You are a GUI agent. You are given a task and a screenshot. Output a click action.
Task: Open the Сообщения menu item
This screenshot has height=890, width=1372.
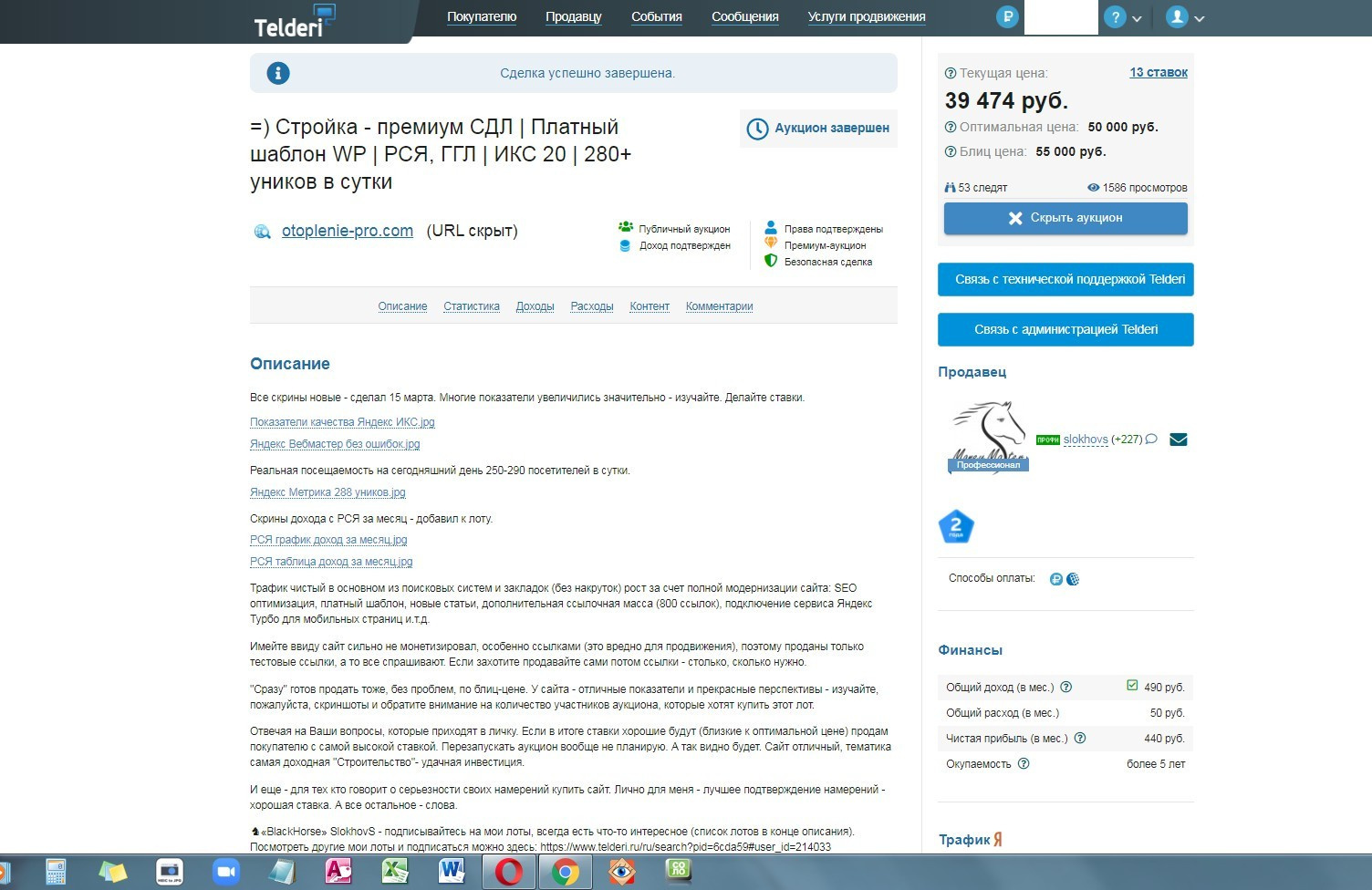point(745,16)
